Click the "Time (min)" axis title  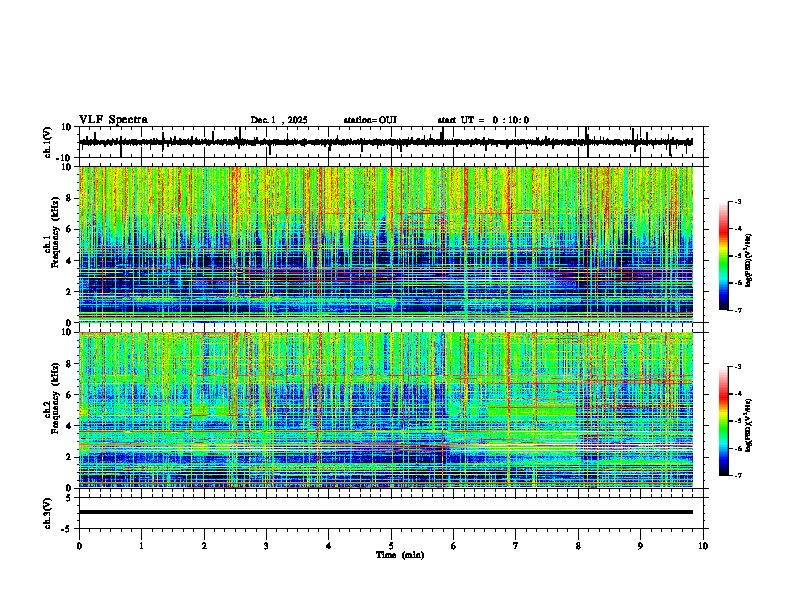pyautogui.click(x=400, y=555)
